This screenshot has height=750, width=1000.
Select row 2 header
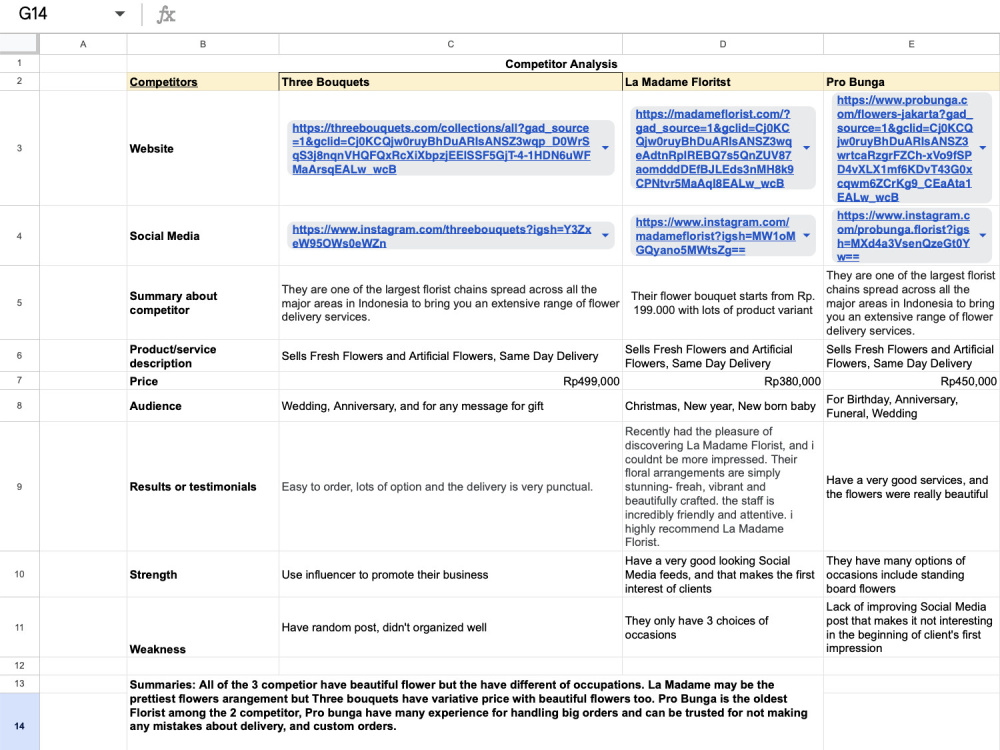click(19, 81)
